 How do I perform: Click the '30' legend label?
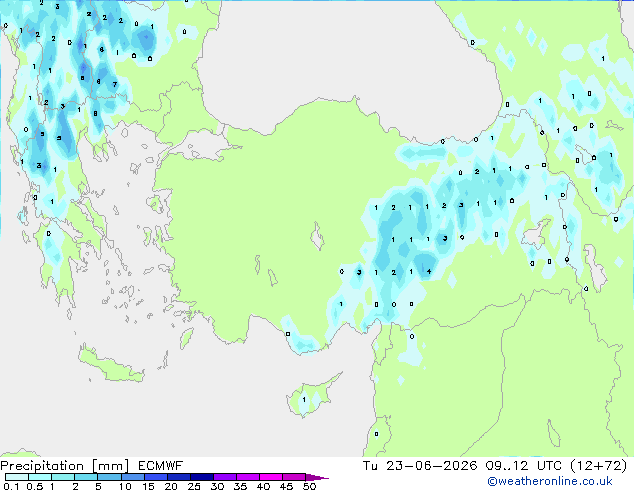tap(217, 486)
